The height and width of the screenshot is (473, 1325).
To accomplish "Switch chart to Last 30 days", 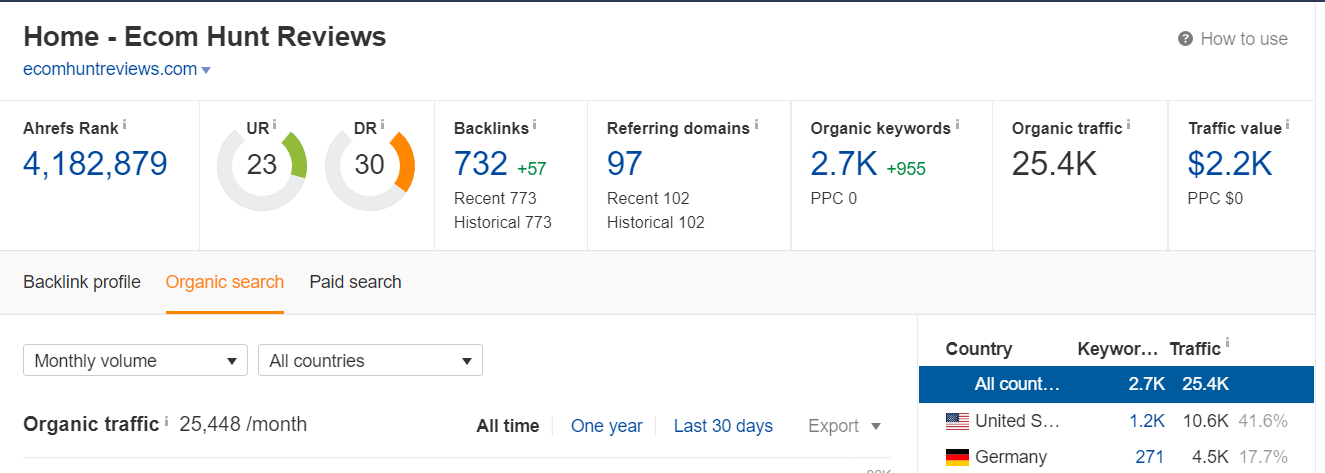I will tap(723, 426).
